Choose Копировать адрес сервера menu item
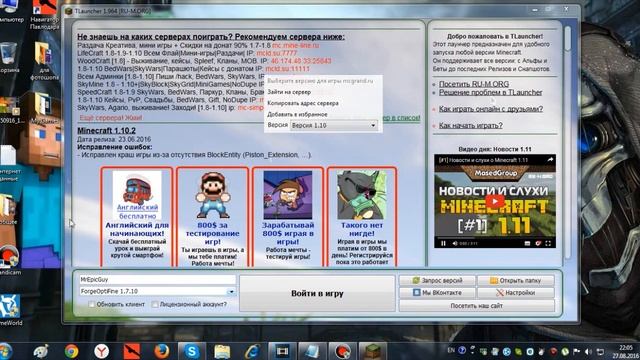Screen dimensions: 640x360 (x=303, y=103)
